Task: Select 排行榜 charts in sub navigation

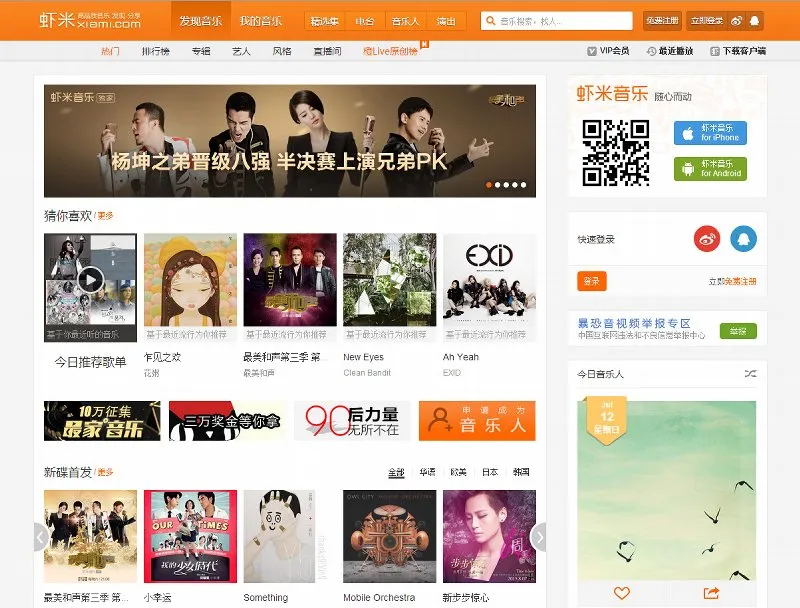Action: [x=156, y=51]
